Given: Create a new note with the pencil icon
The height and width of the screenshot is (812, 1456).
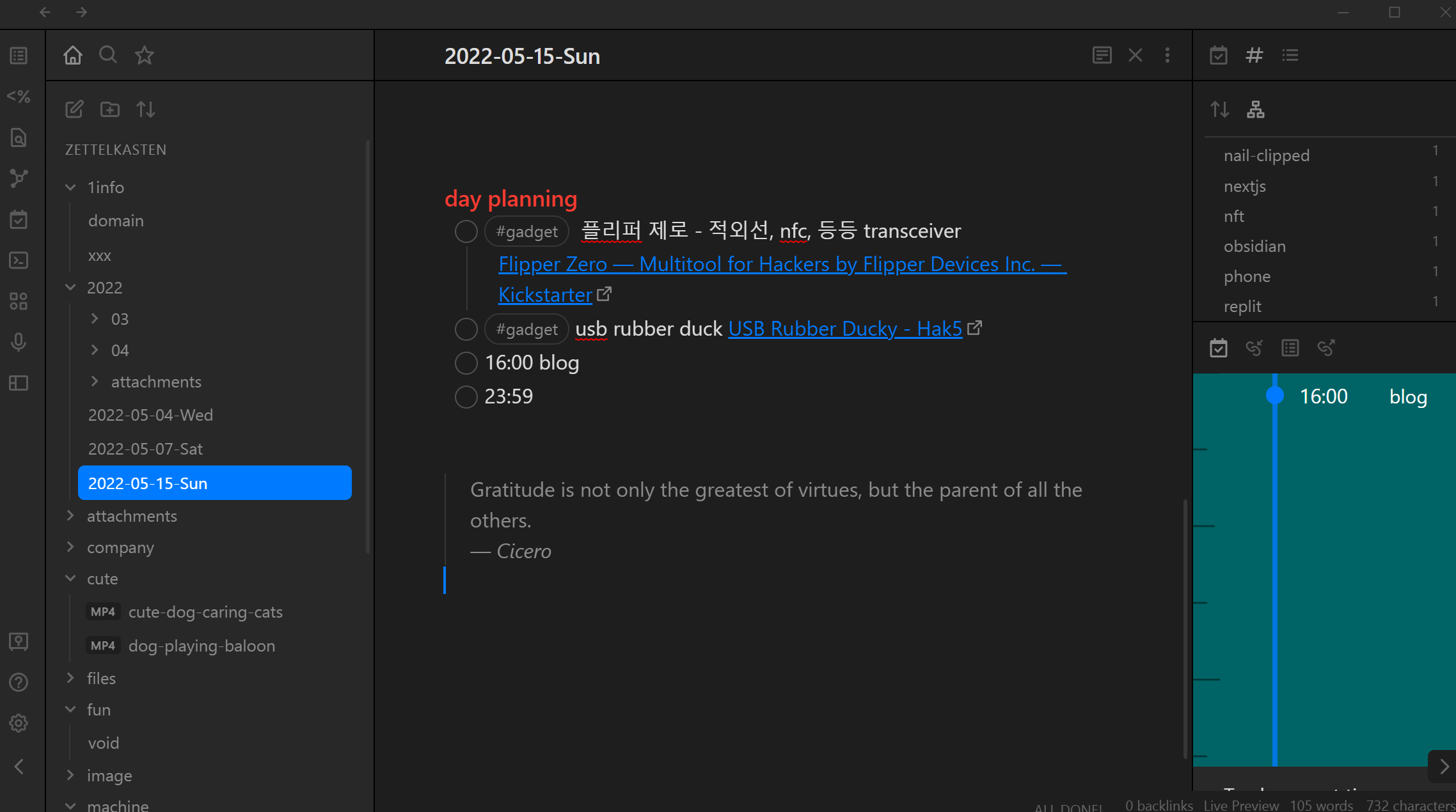Looking at the screenshot, I should click(74, 109).
